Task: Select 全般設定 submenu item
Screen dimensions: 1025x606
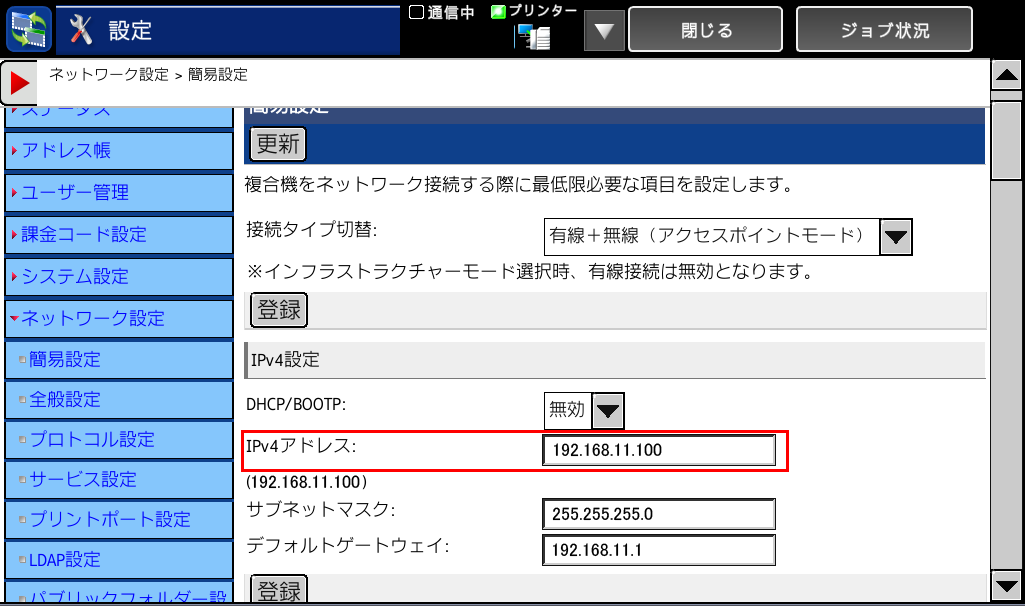Action: click(119, 399)
